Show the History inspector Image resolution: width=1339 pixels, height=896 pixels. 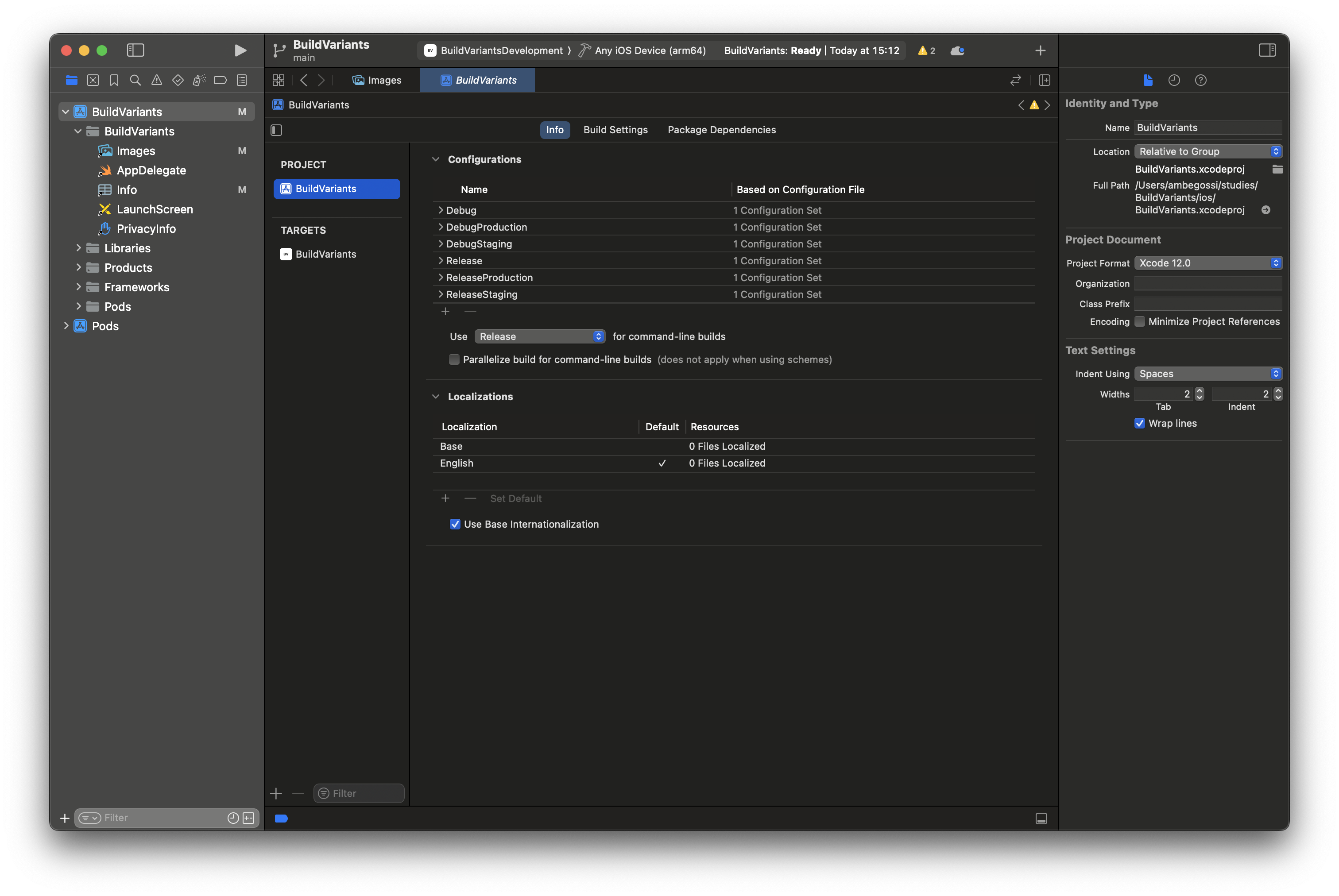pos(1174,81)
